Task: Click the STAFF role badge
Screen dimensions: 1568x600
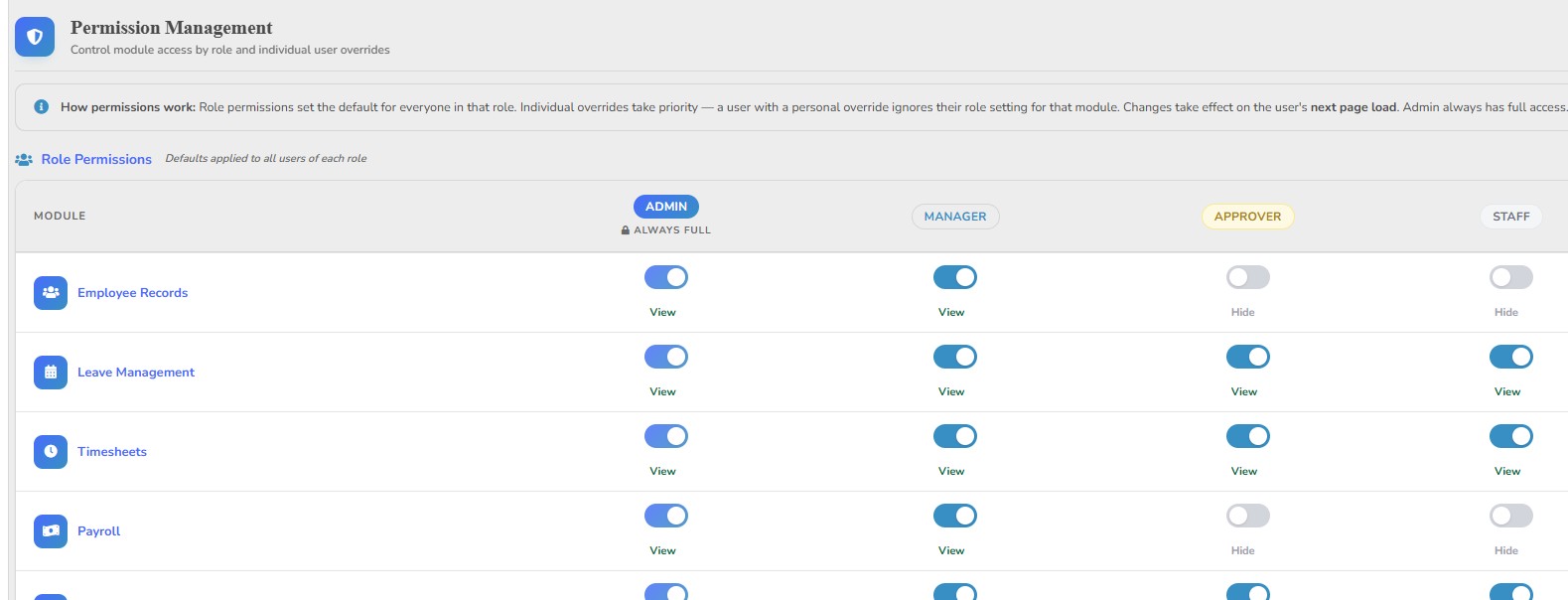Action: coord(1511,217)
